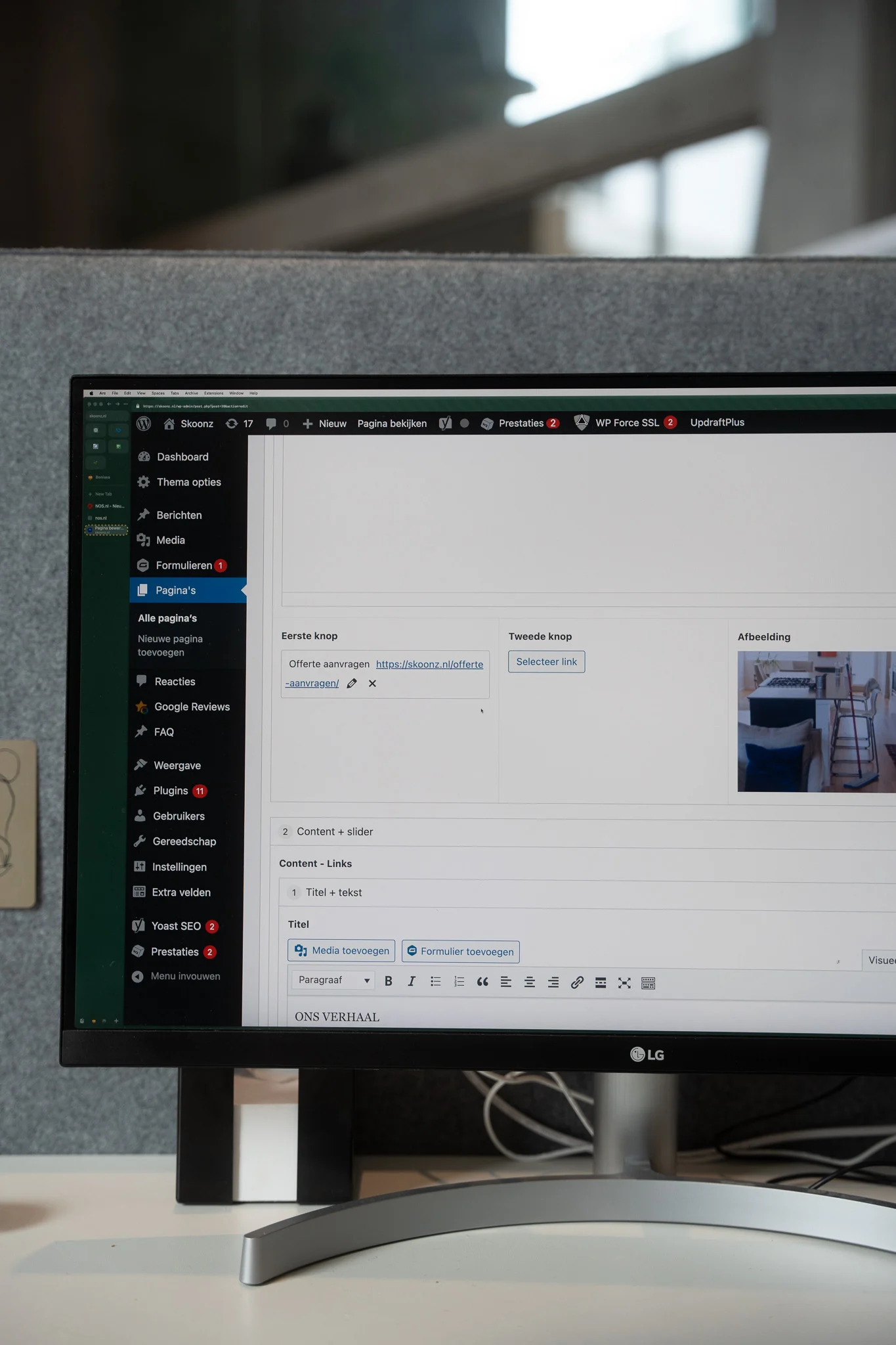Image resolution: width=896 pixels, height=1345 pixels.
Task: Click Pagina bekijken link
Action: 392,424
